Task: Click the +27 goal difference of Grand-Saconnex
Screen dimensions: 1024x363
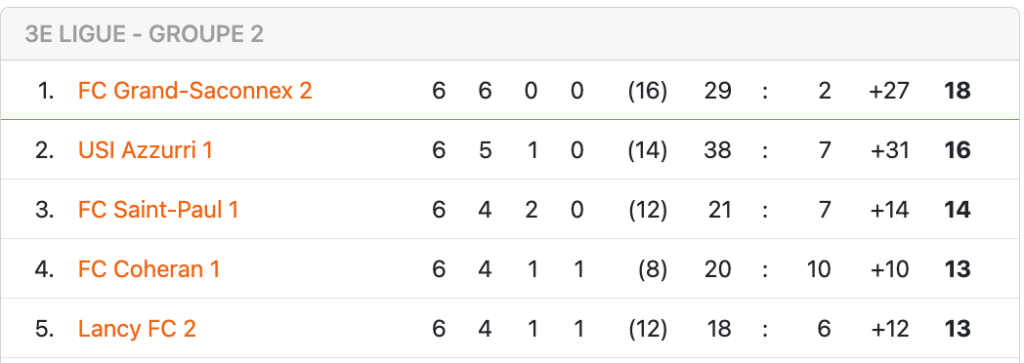Action: coord(889,91)
